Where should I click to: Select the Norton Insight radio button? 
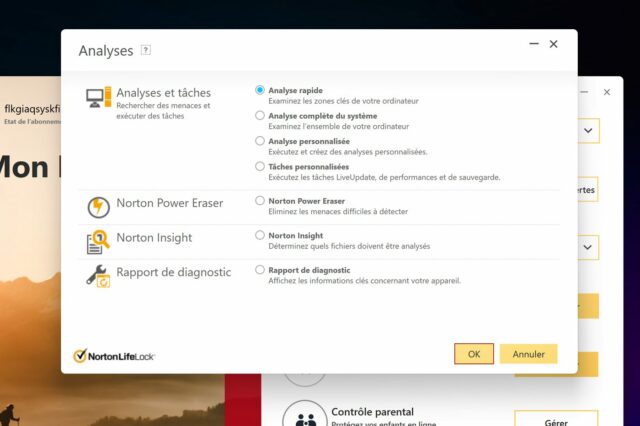point(260,235)
